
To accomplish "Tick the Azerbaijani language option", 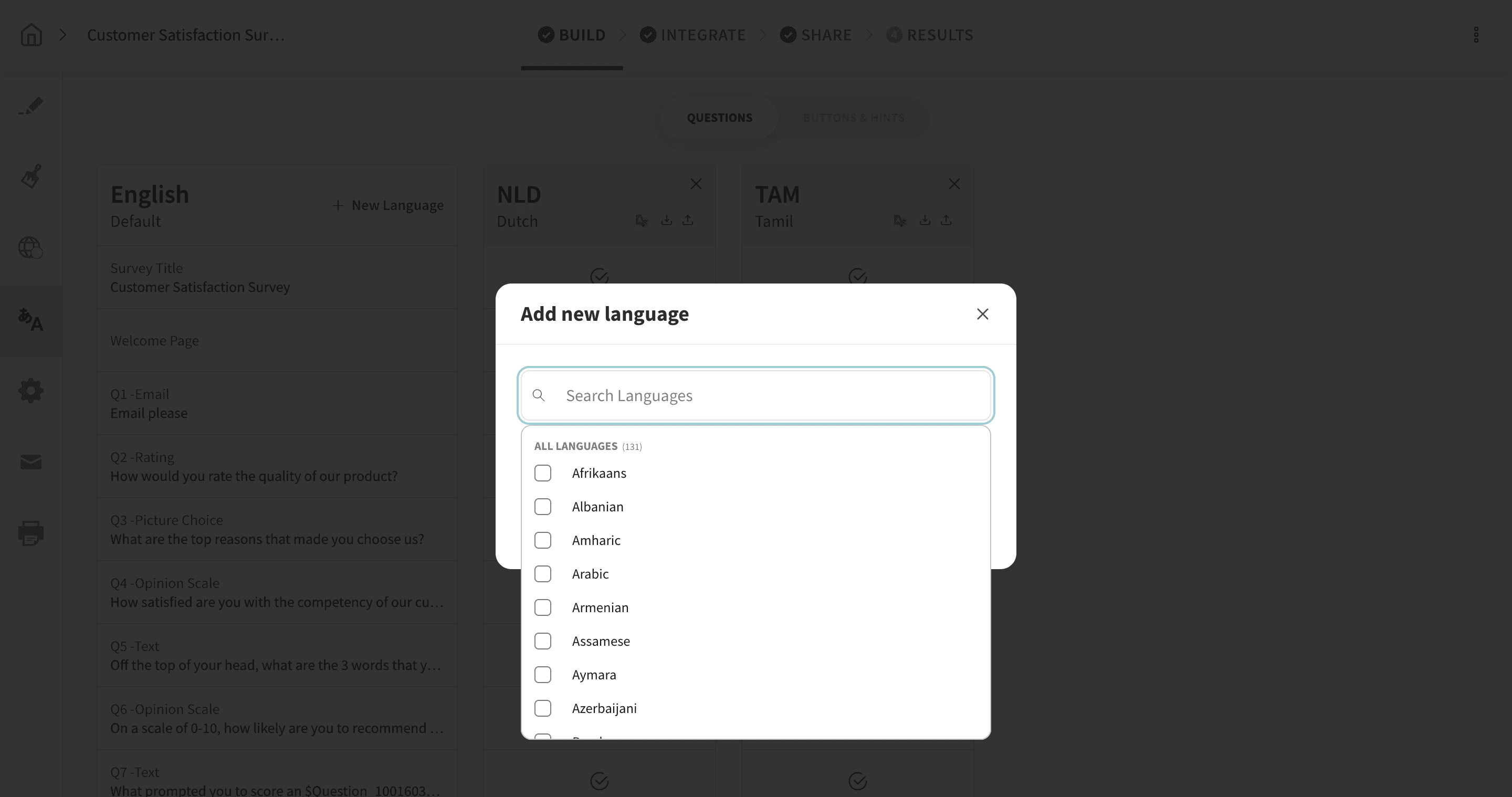I will pyautogui.click(x=542, y=708).
